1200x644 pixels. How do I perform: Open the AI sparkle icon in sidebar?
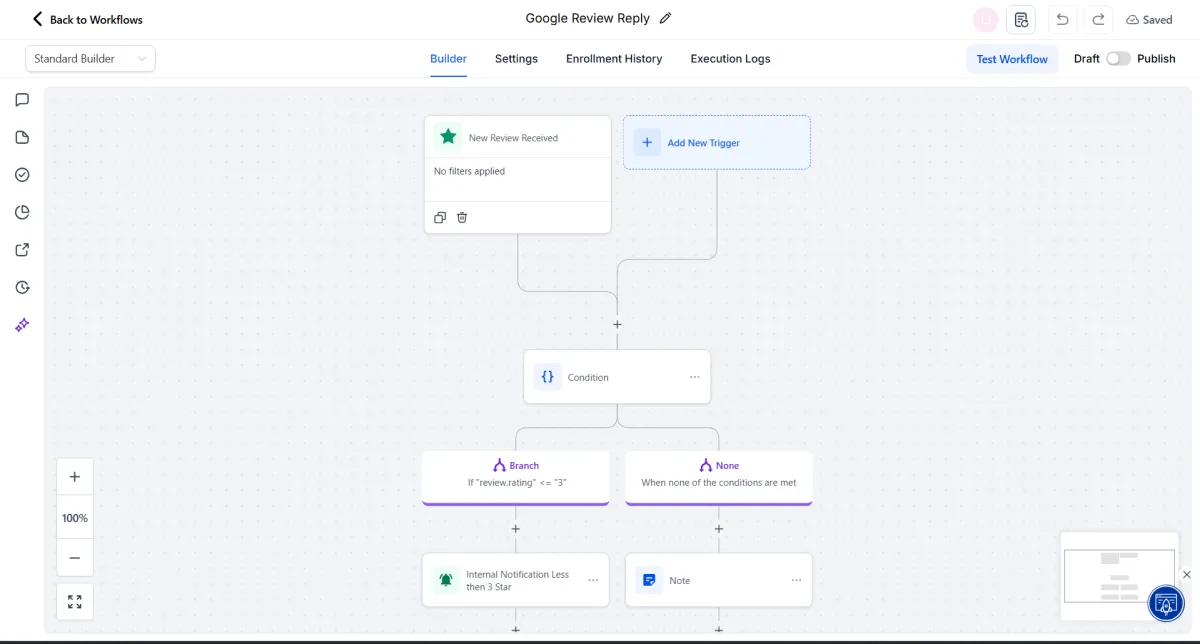(22, 325)
